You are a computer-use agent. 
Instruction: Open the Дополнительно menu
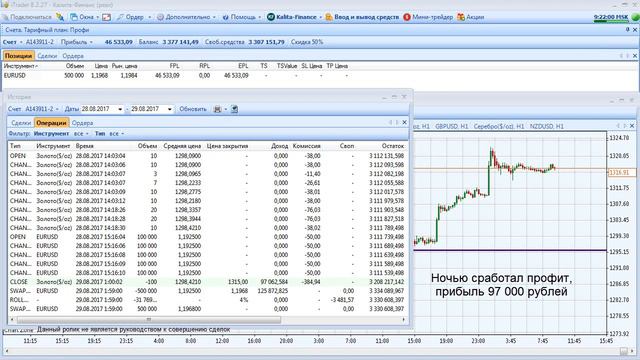[186, 17]
